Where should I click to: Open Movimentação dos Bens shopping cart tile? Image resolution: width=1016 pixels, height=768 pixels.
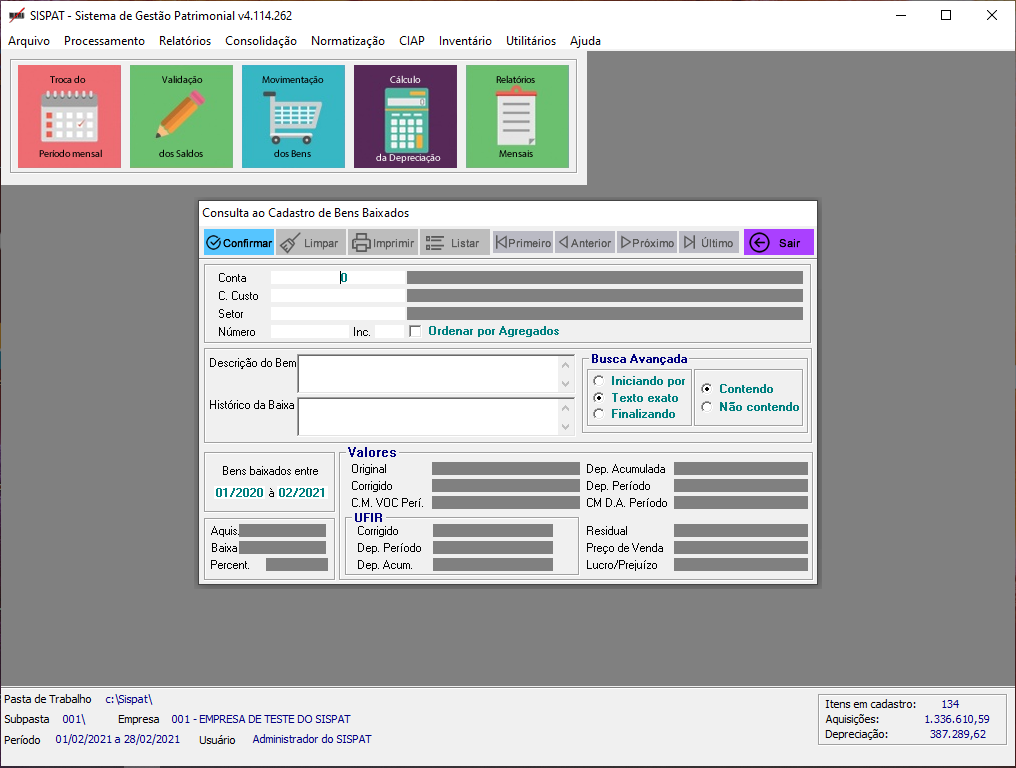coord(293,116)
